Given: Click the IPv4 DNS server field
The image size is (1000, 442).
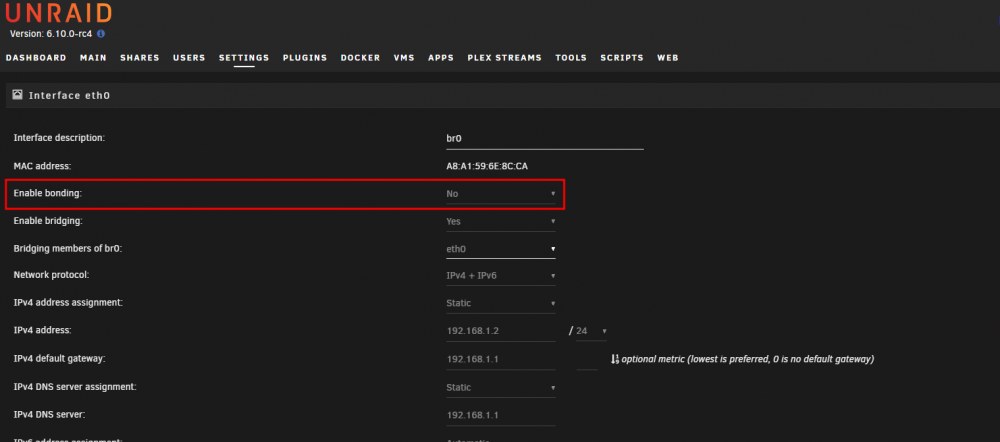Looking at the screenshot, I should click(501, 415).
